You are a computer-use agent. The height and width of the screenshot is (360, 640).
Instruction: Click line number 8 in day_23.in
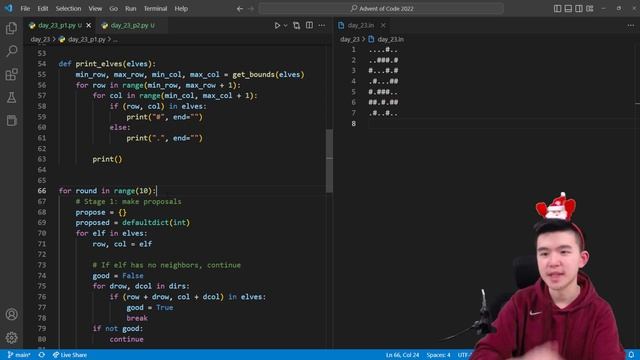pos(353,124)
